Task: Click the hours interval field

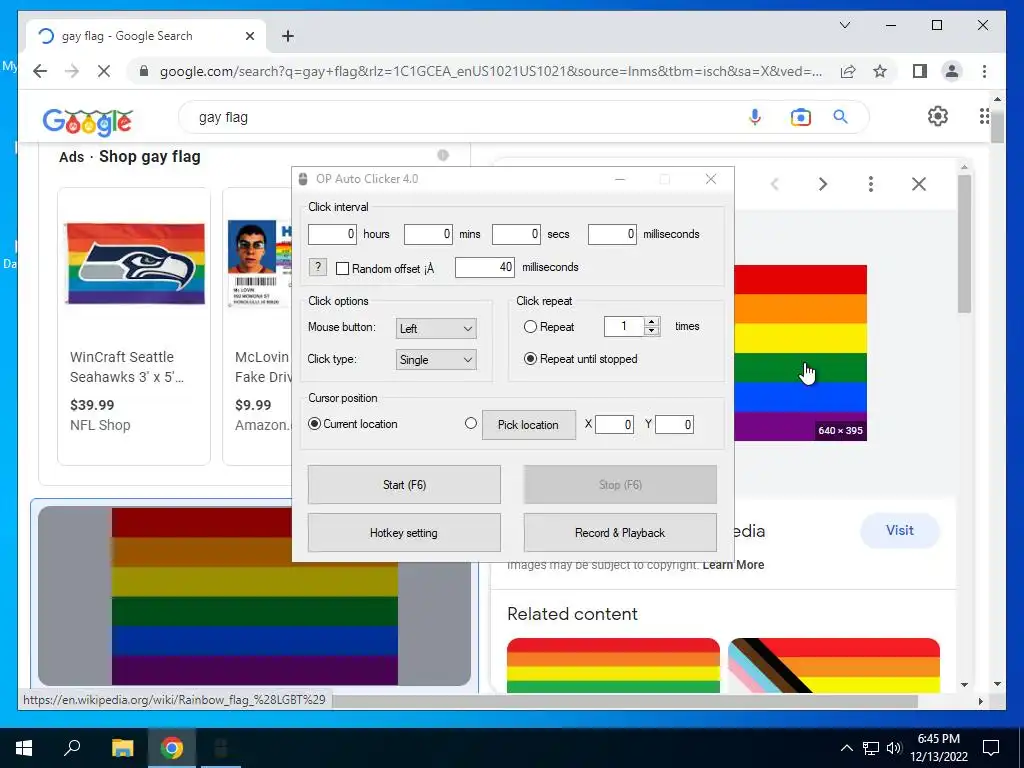Action: pyautogui.click(x=332, y=234)
